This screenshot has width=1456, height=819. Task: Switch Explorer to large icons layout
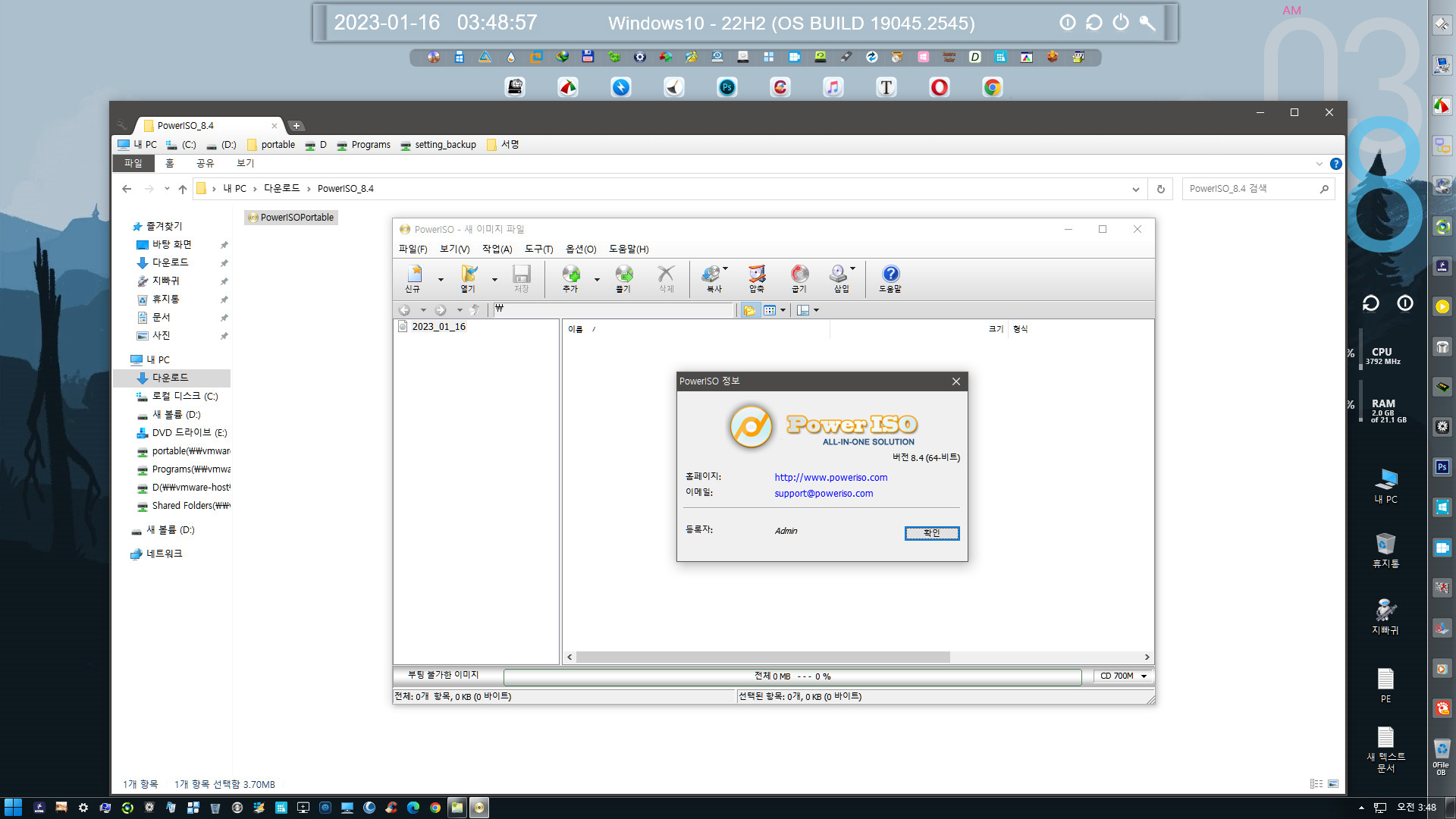[x=1333, y=784]
